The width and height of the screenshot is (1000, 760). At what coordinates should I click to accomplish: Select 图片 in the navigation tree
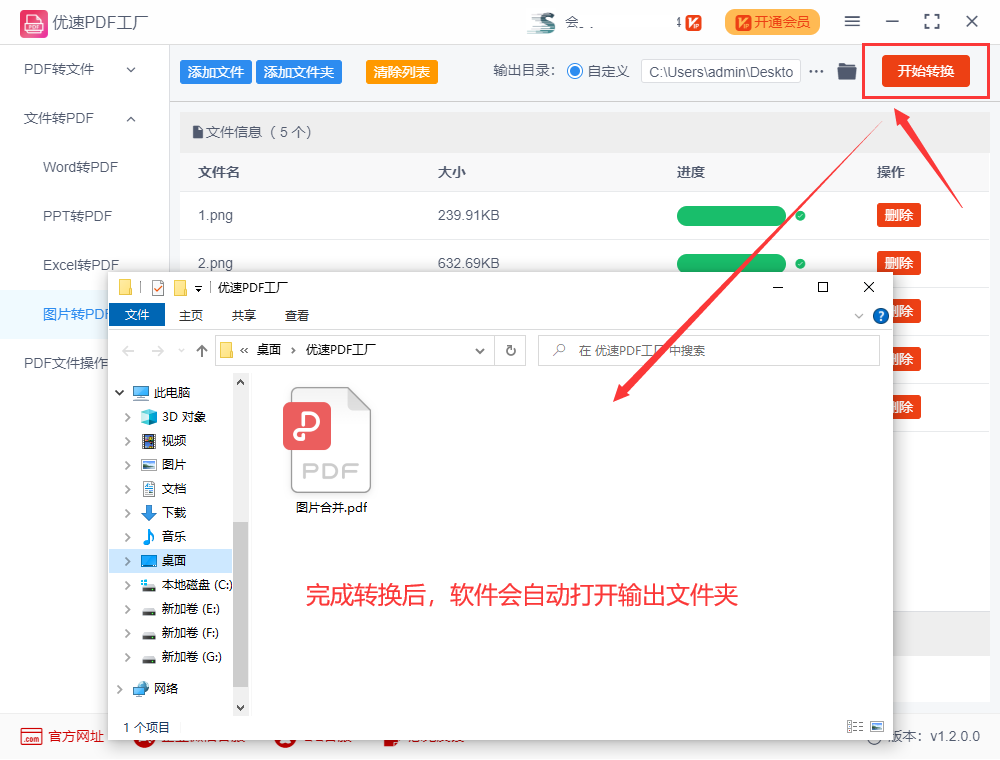click(173, 465)
